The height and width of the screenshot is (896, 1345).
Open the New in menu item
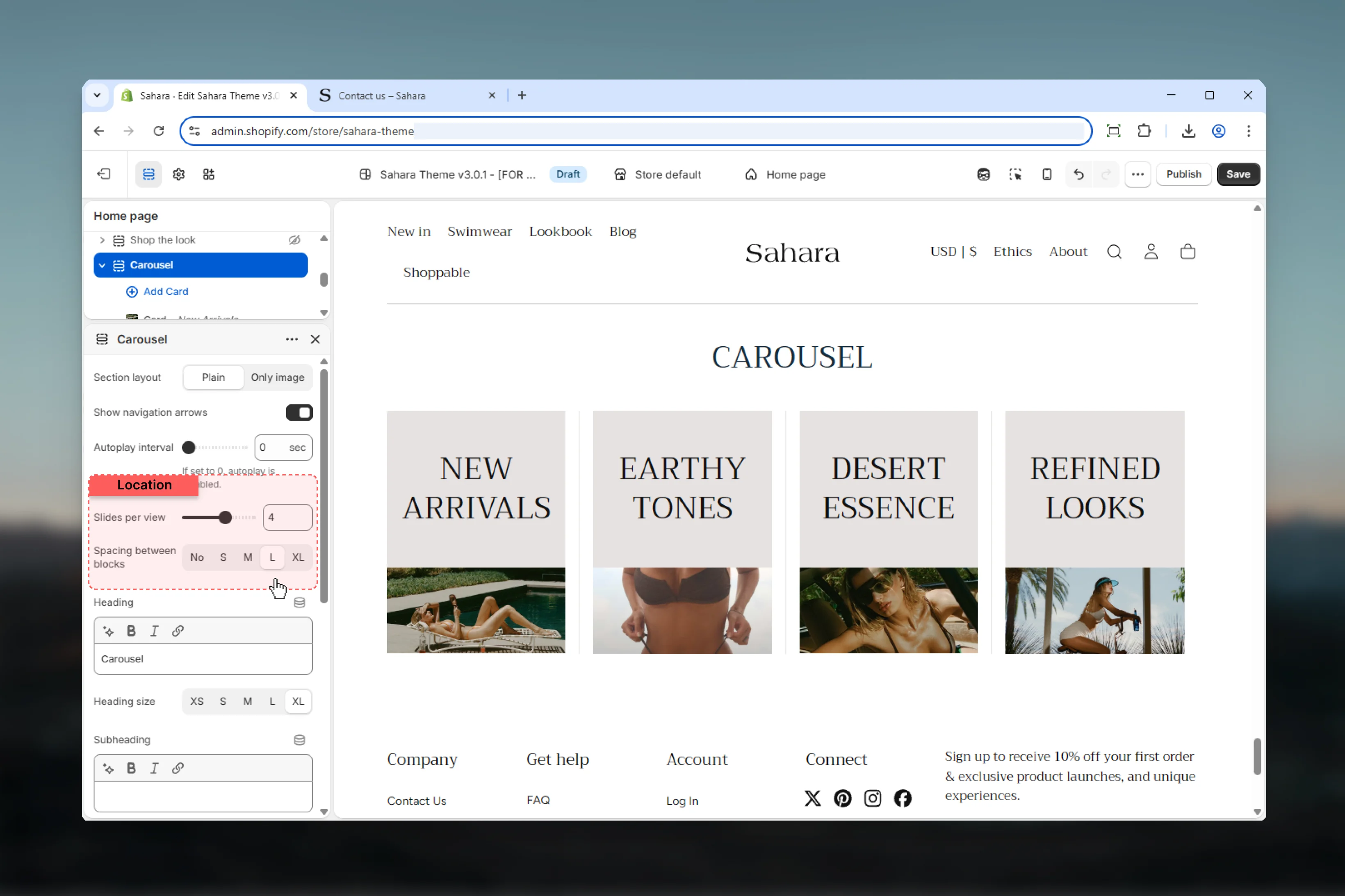[409, 232]
